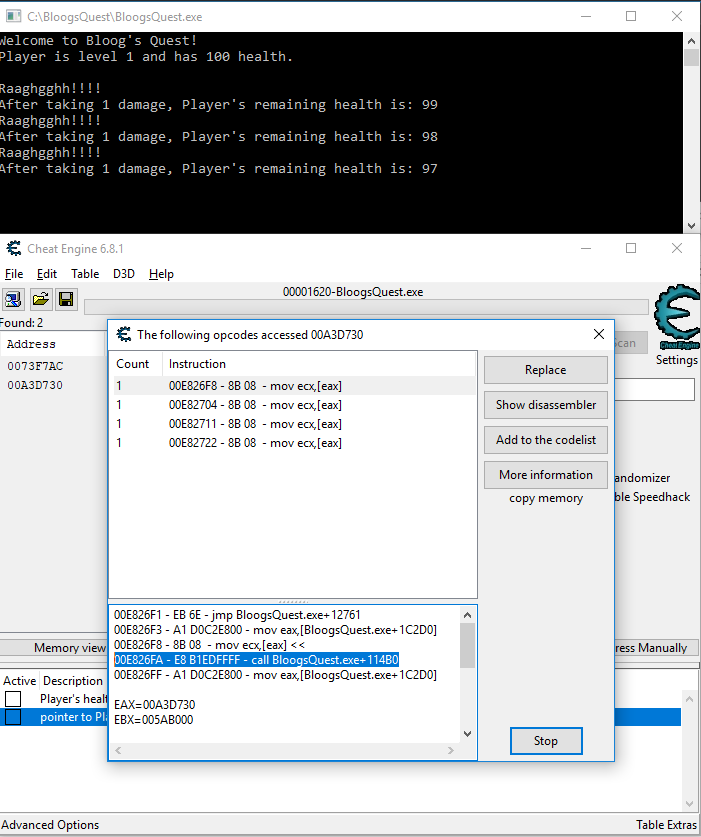The image size is (701, 837).
Task: Open the D3D menu
Action: click(123, 274)
